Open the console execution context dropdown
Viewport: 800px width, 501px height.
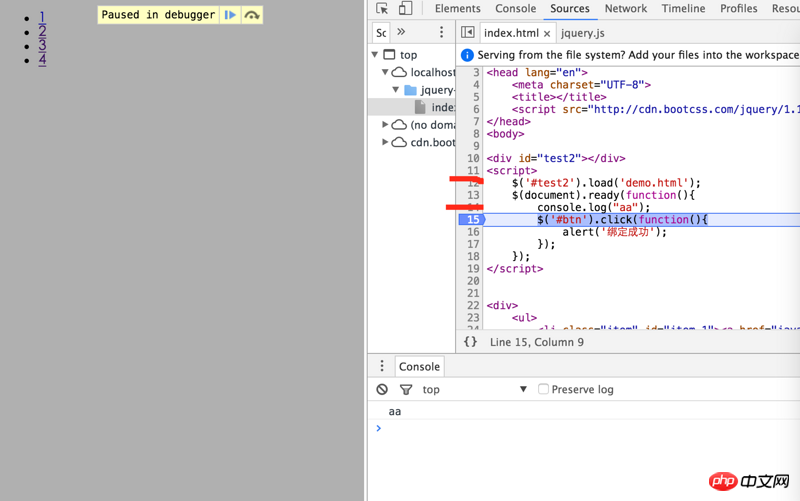(475, 389)
